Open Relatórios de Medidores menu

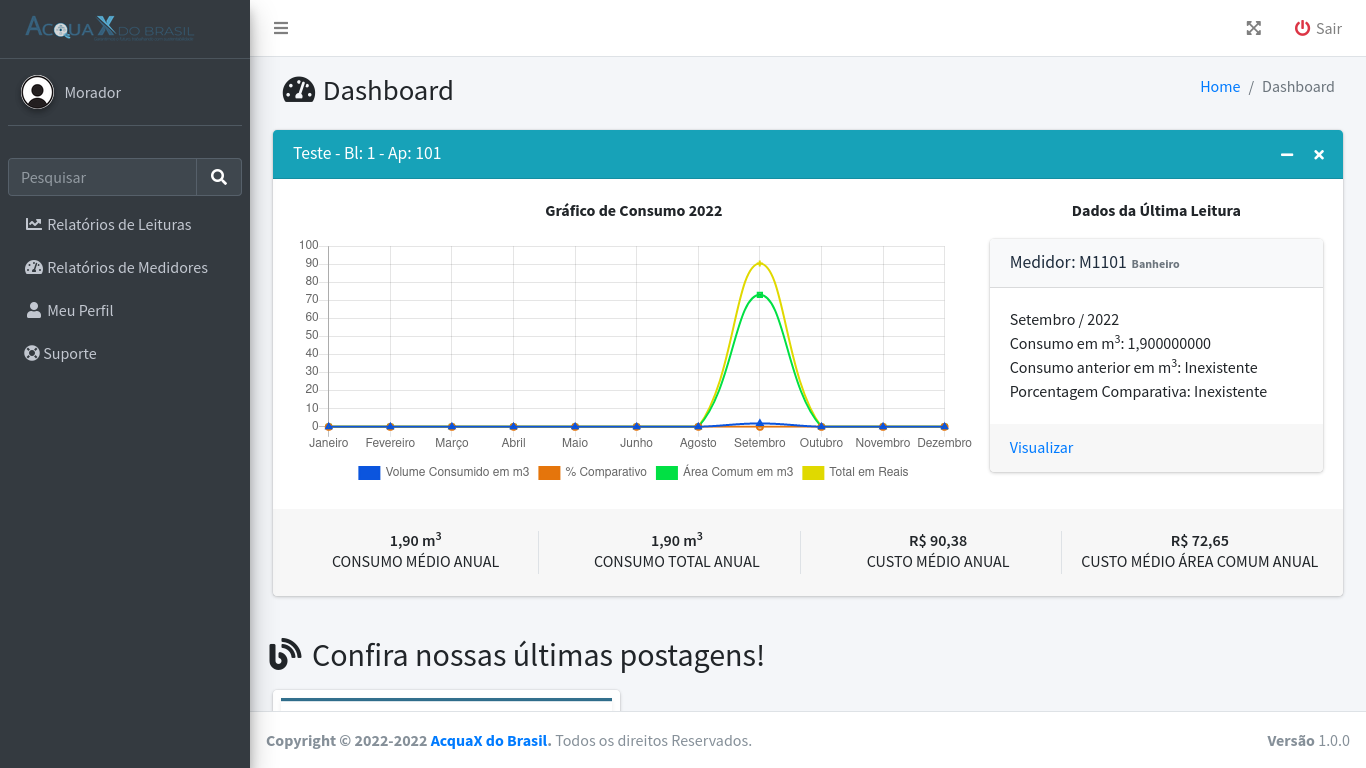pos(126,267)
